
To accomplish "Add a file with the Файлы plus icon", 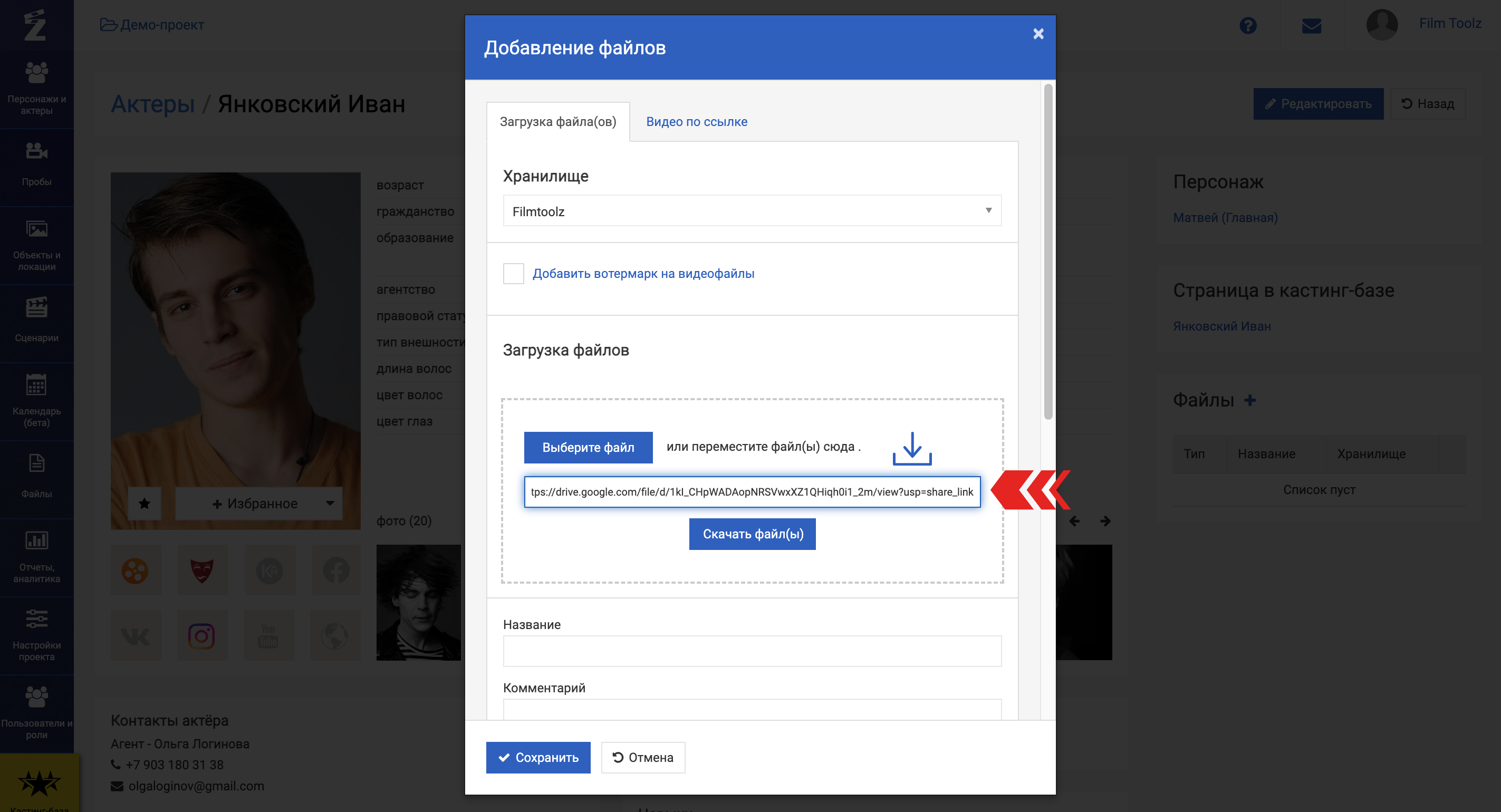I will point(1249,400).
